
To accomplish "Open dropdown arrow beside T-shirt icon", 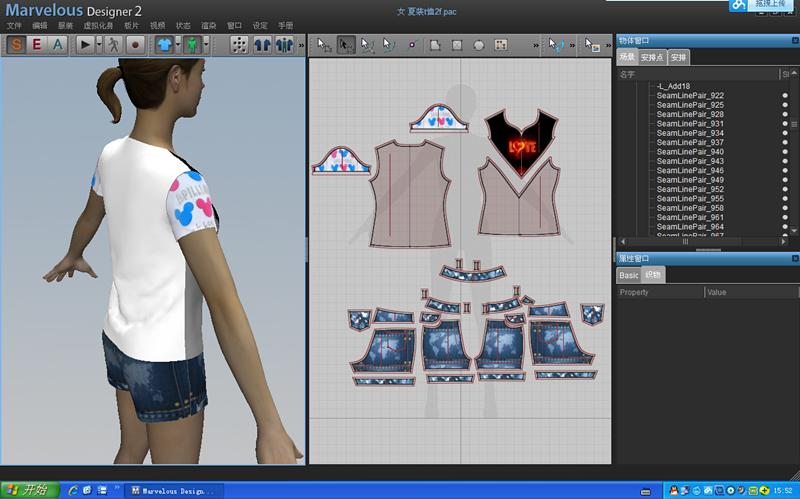I will point(177,45).
